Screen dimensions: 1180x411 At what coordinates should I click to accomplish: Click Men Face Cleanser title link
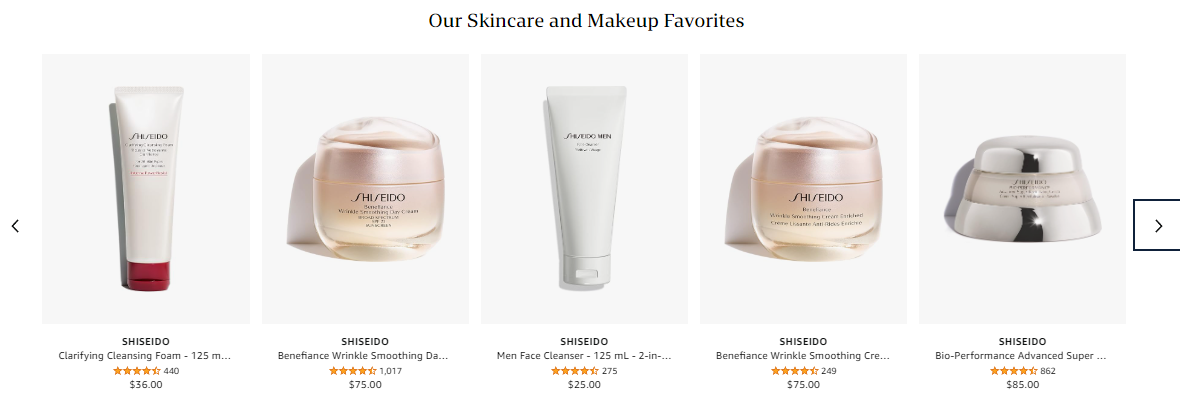click(x=584, y=355)
